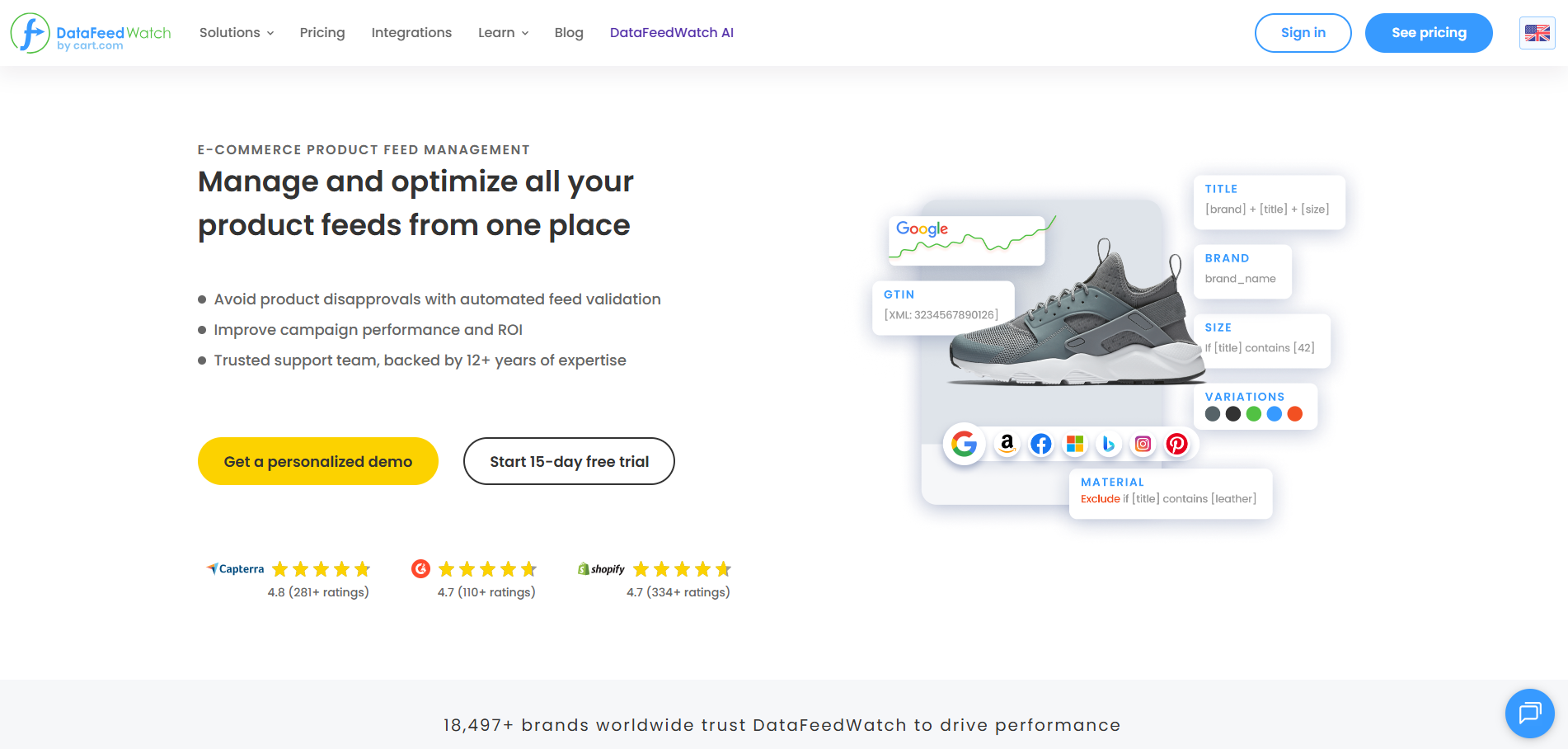Click the Microsoft channel icon
This screenshot has height=749, width=1568.
point(1075,444)
